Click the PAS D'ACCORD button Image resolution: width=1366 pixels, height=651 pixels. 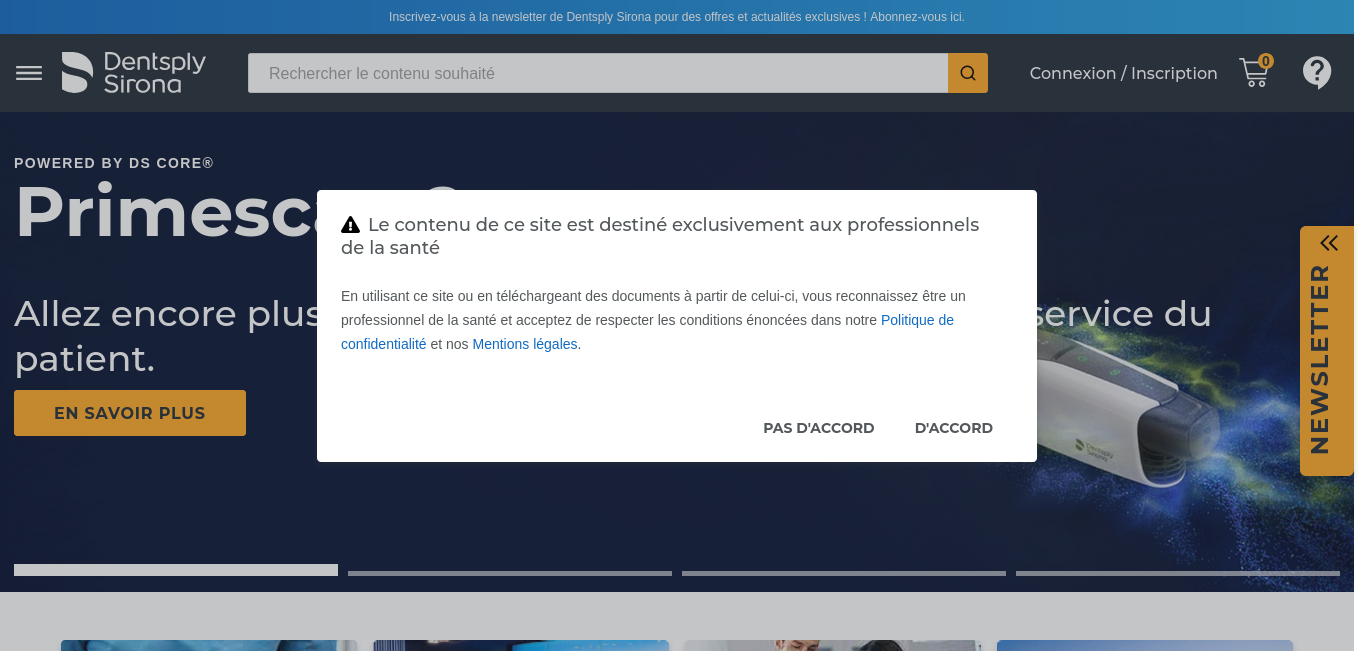(819, 428)
